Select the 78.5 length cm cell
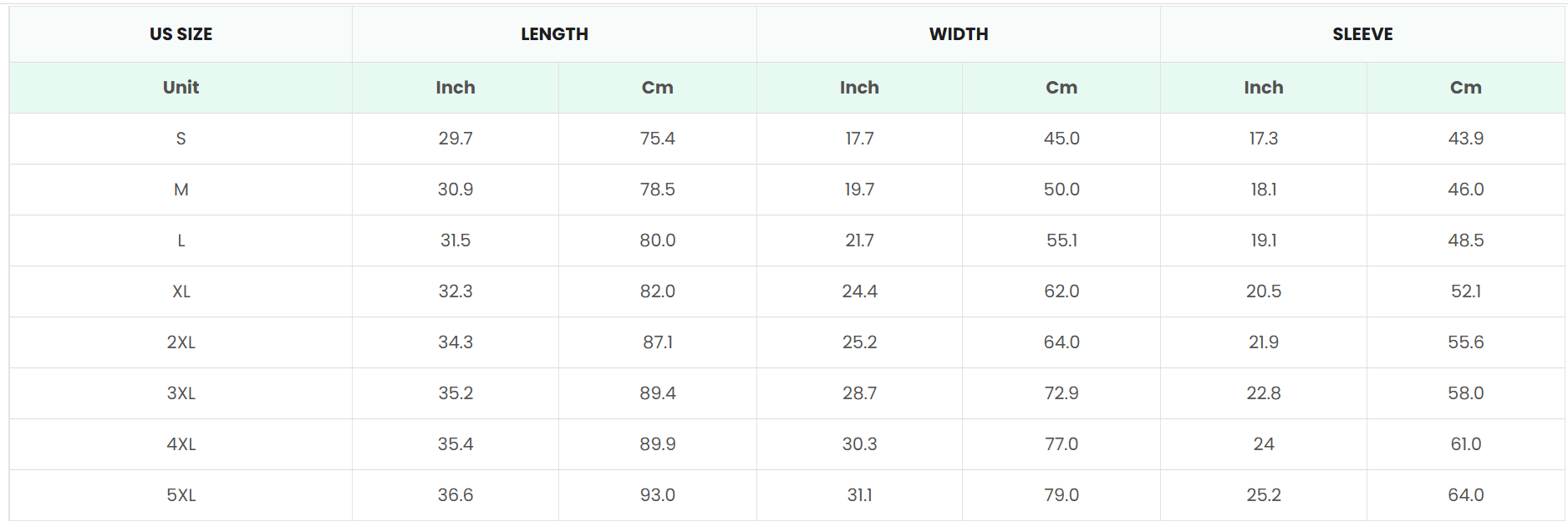The height and width of the screenshot is (532, 1568). click(x=658, y=190)
